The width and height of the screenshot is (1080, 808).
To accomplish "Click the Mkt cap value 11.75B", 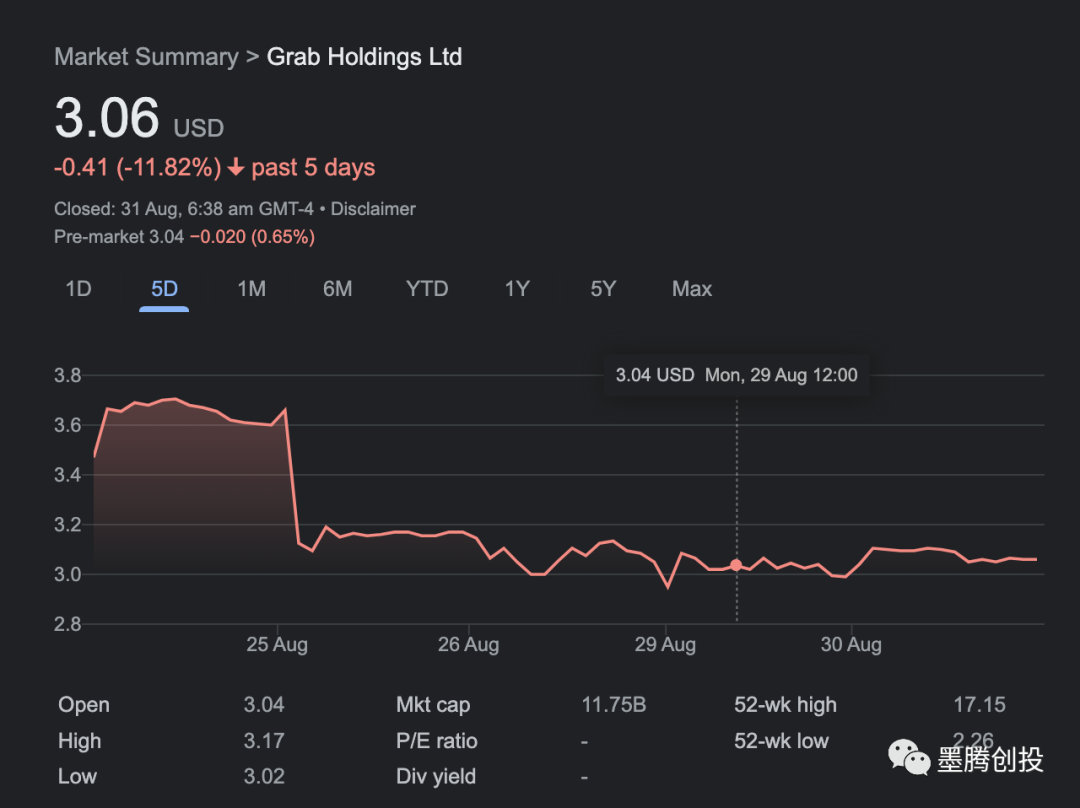I will click(613, 705).
